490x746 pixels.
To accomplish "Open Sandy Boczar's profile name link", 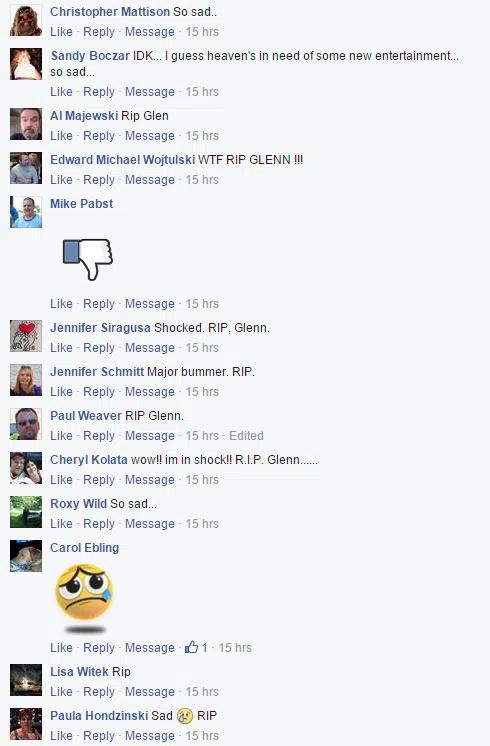I will click(90, 56).
